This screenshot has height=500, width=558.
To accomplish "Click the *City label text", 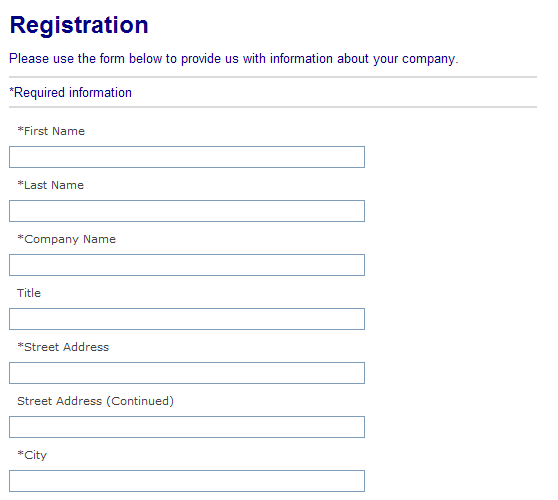I will pos(32,455).
